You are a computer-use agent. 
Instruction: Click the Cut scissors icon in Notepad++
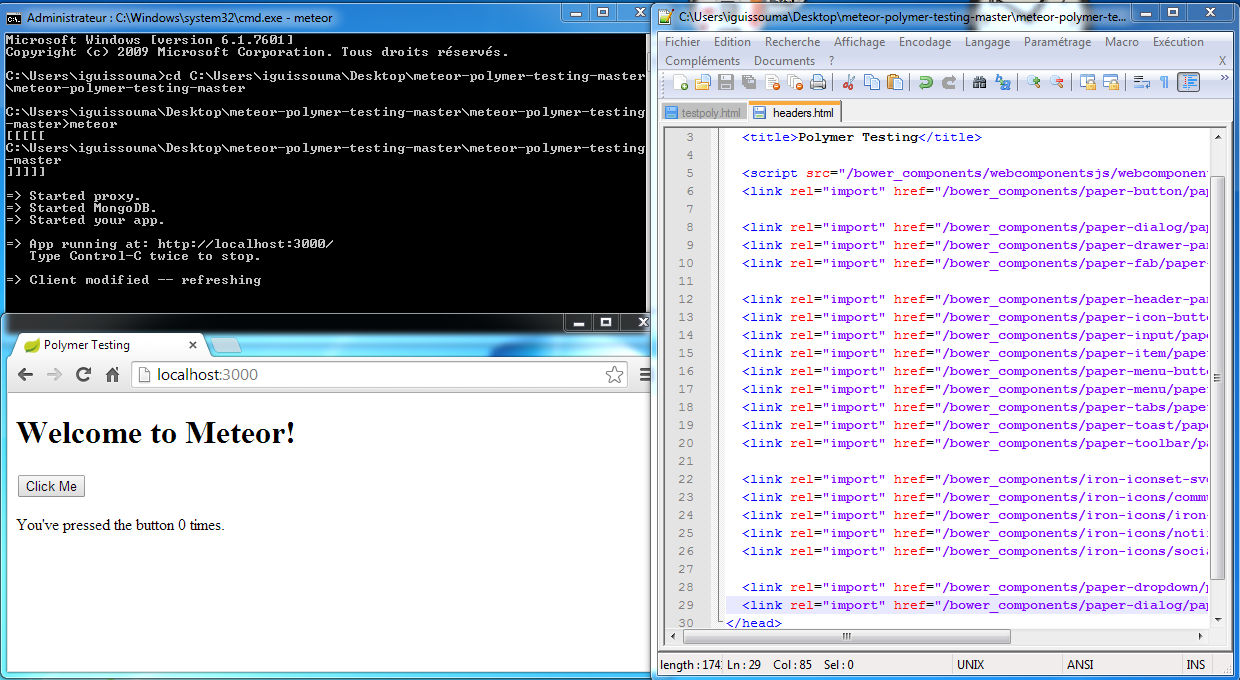click(x=848, y=82)
